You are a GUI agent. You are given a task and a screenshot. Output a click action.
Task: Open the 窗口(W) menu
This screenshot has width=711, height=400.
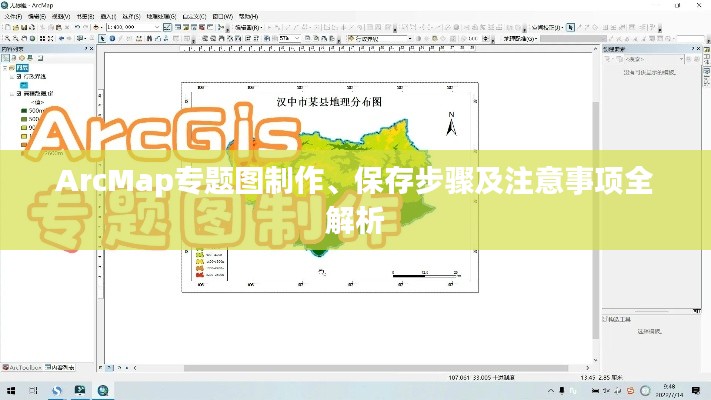click(x=222, y=17)
